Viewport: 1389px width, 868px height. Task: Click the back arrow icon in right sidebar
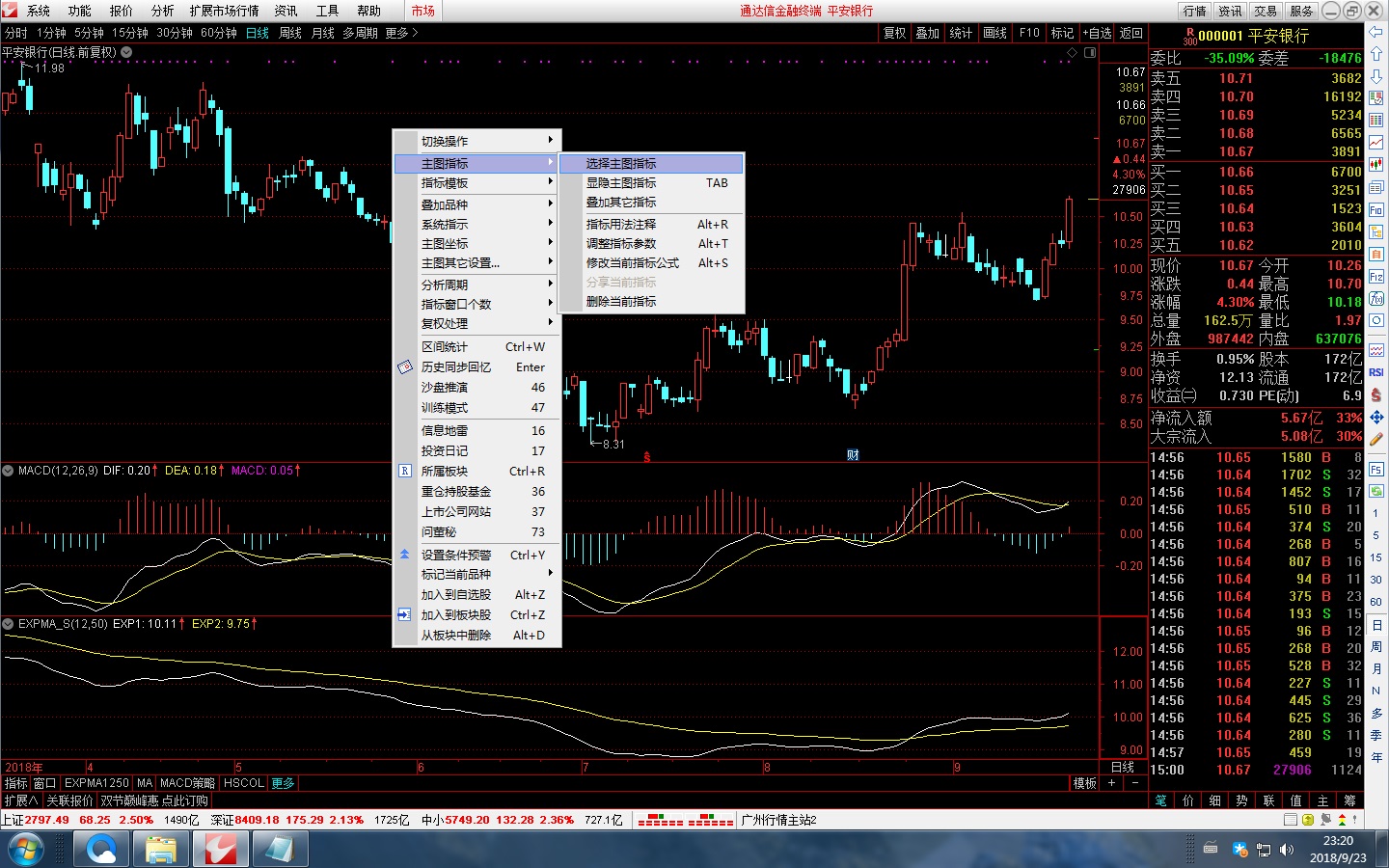[x=1376, y=32]
